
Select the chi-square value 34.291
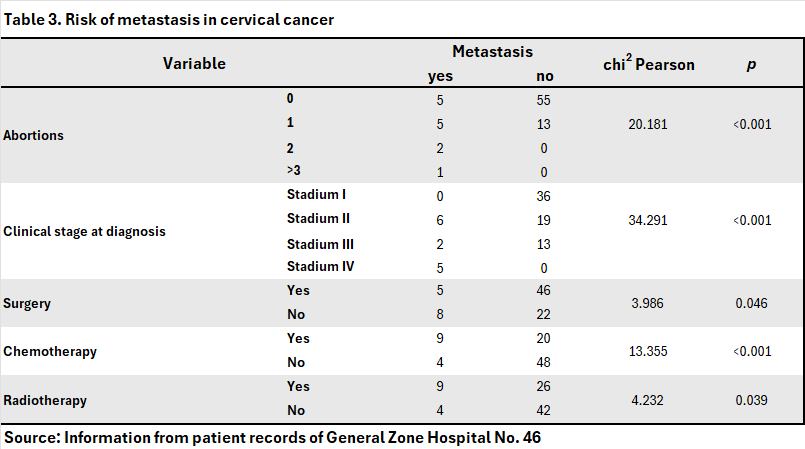click(x=648, y=220)
